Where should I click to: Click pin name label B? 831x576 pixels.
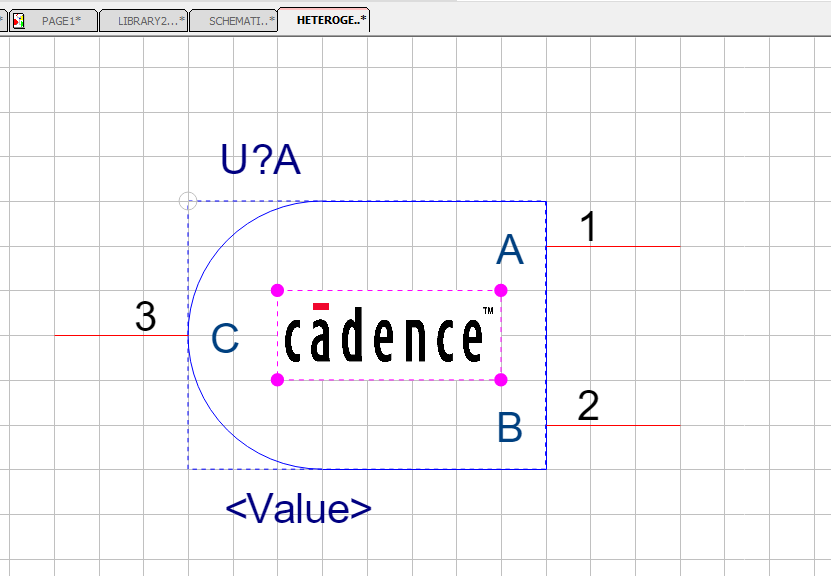pyautogui.click(x=509, y=428)
